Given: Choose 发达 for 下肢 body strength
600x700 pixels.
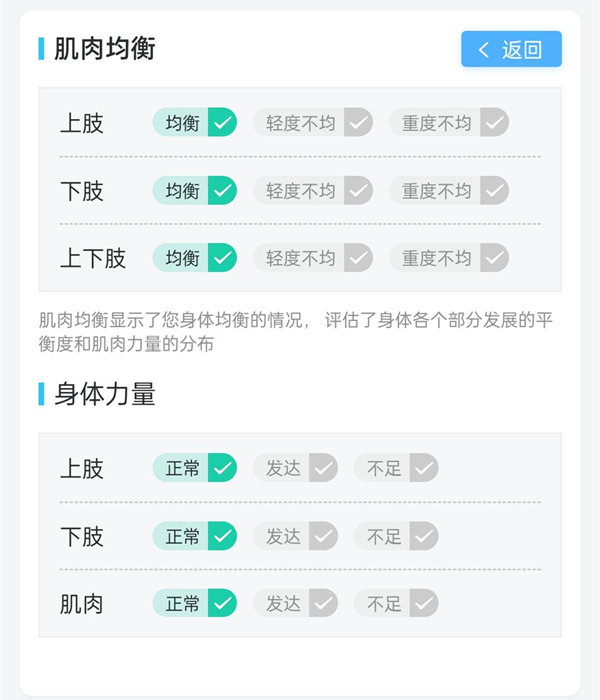Looking at the screenshot, I should click(296, 536).
